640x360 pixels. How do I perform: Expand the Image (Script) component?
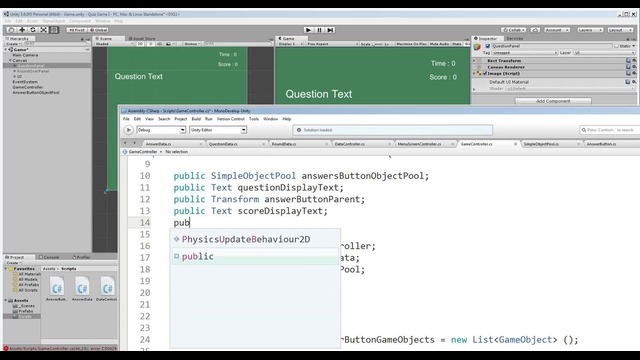tap(474, 73)
